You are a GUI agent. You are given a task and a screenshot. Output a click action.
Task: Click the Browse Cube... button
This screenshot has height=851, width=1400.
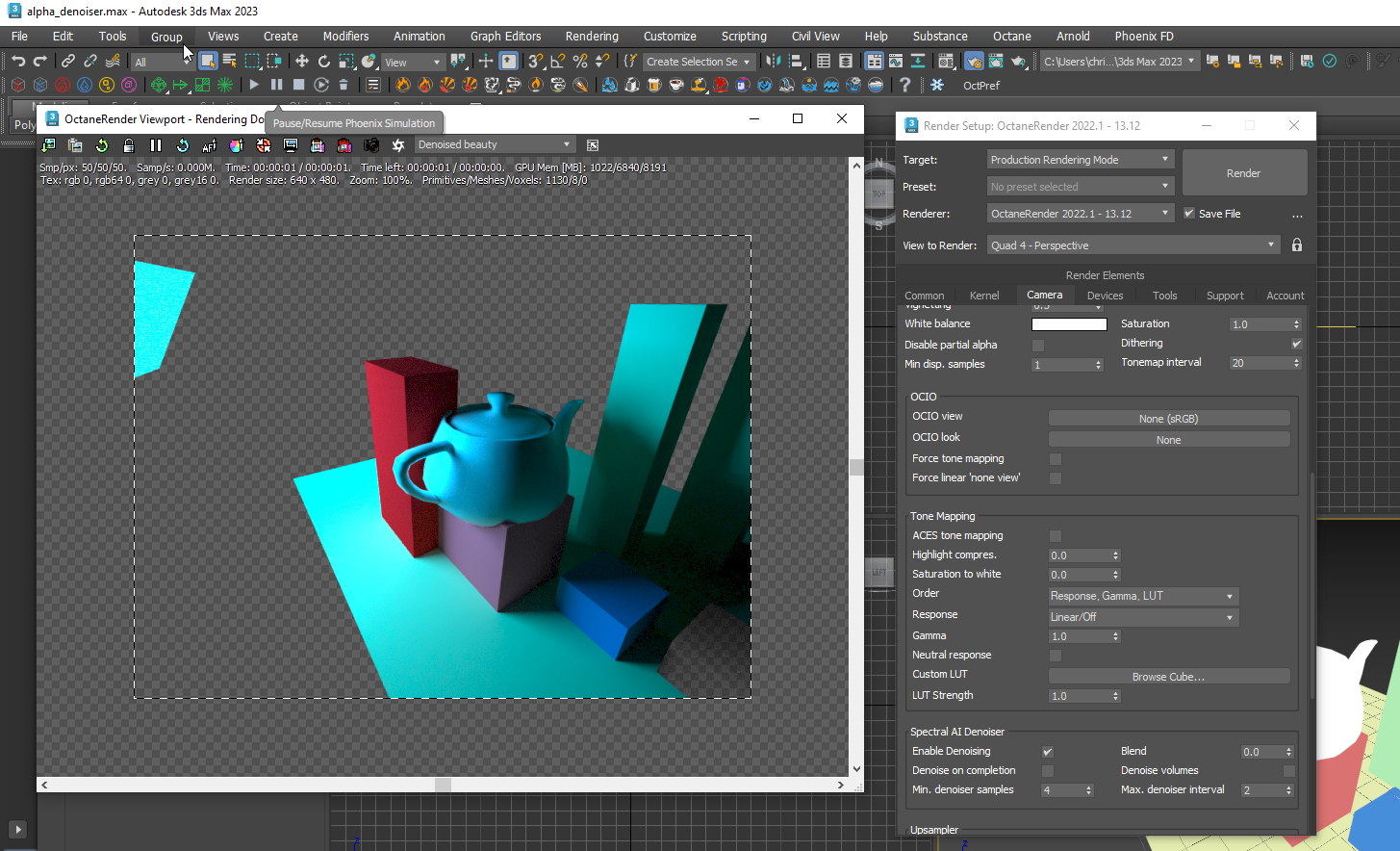click(1169, 677)
